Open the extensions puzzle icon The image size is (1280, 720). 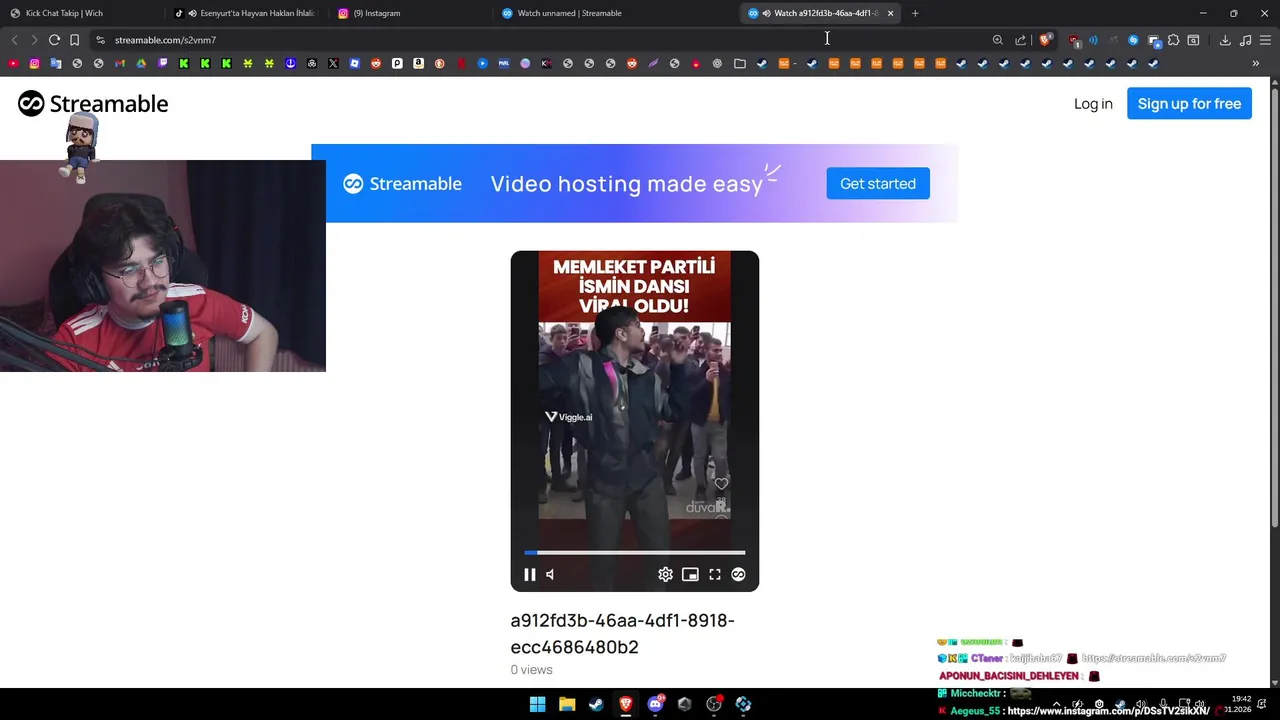(1173, 40)
